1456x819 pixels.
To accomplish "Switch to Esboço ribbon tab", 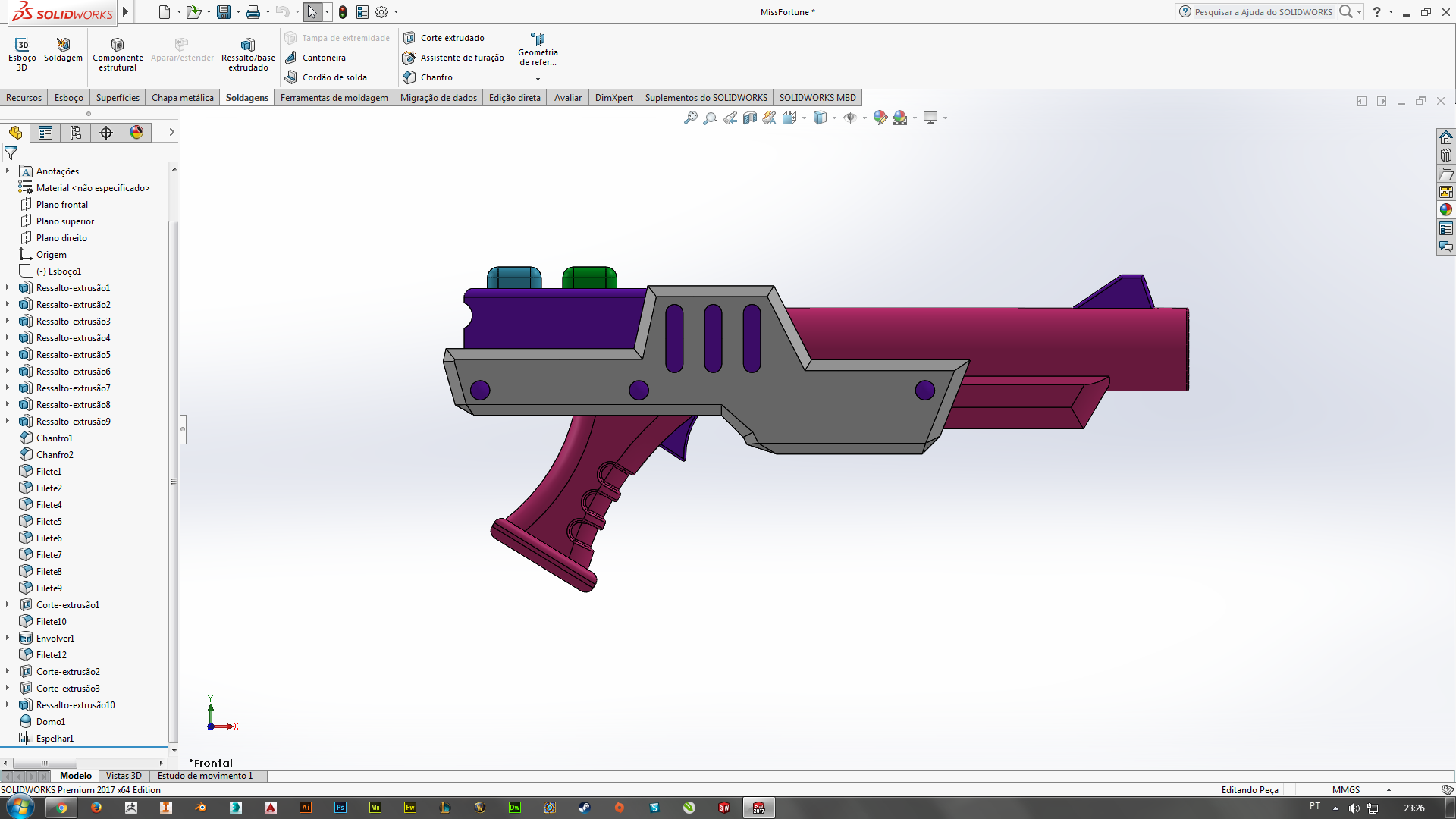I will coord(69,98).
